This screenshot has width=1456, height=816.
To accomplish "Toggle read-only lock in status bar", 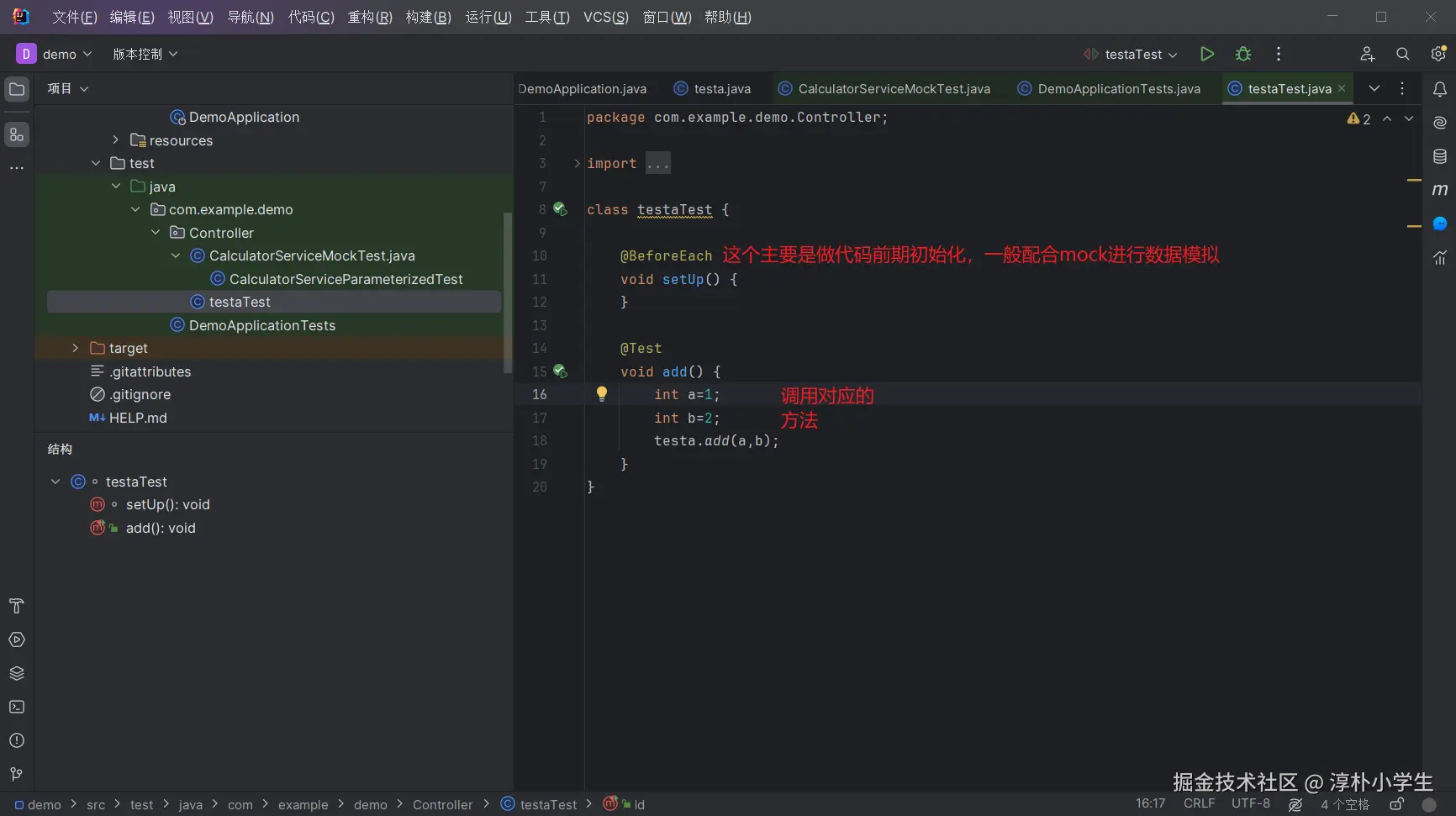I will (1396, 804).
